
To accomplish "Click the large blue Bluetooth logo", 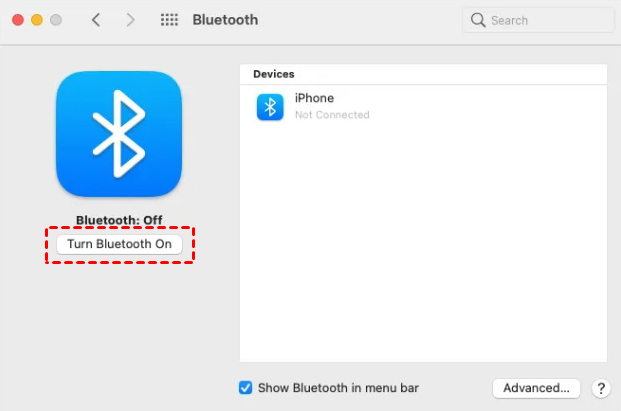I will pyautogui.click(x=119, y=134).
